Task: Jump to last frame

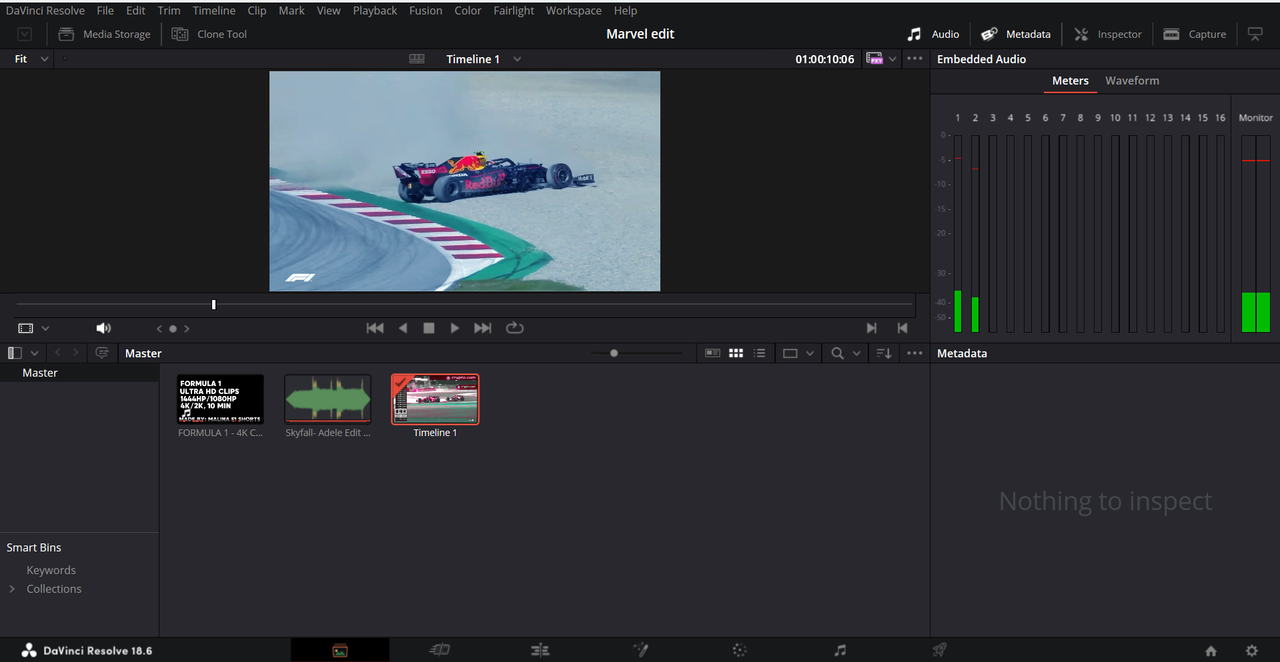Action: [483, 328]
